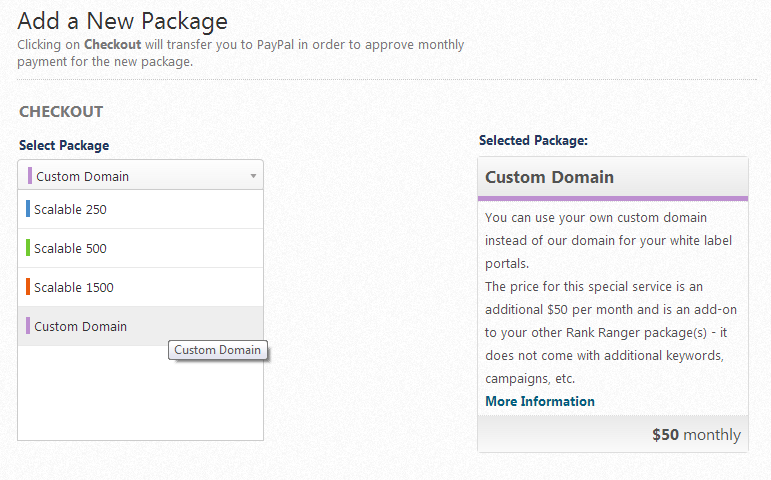
Task: Click the Custom Domain selected package header
Action: (x=549, y=177)
